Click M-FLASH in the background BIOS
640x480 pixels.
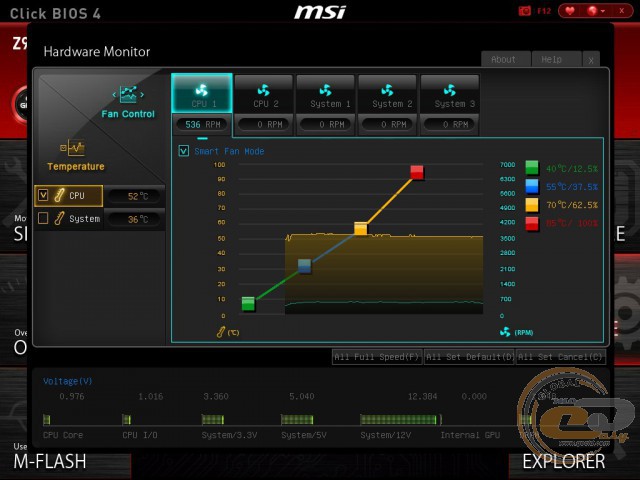pos(50,462)
